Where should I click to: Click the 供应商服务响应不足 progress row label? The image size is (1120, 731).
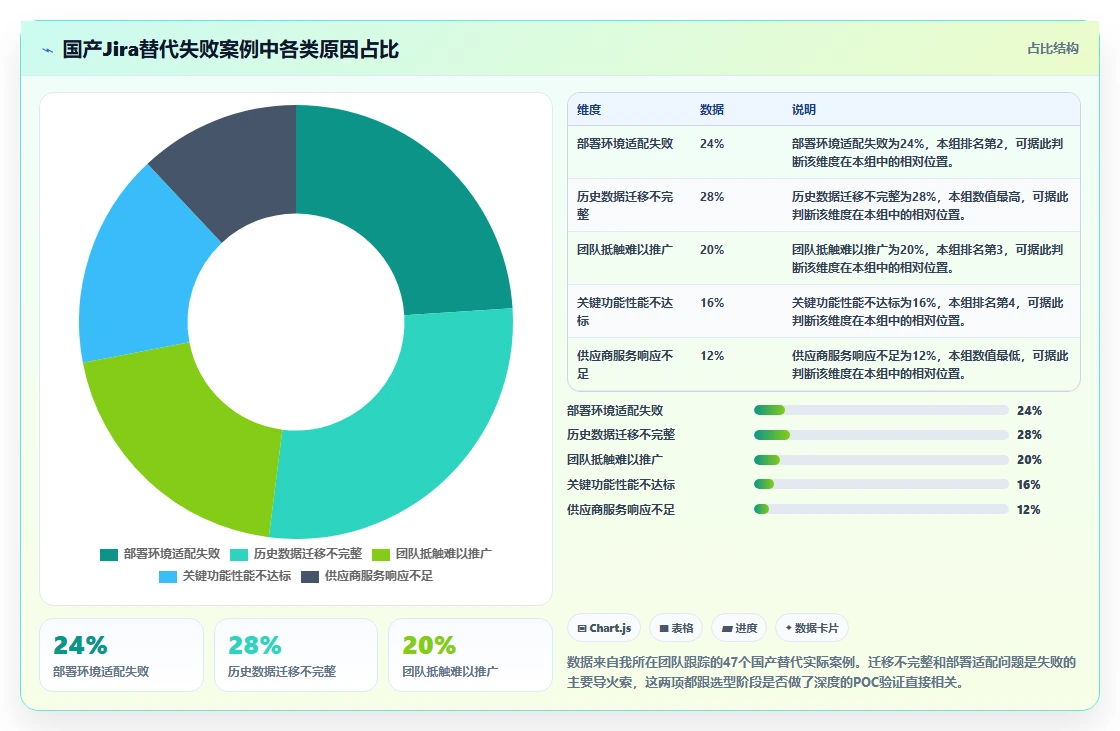point(621,509)
